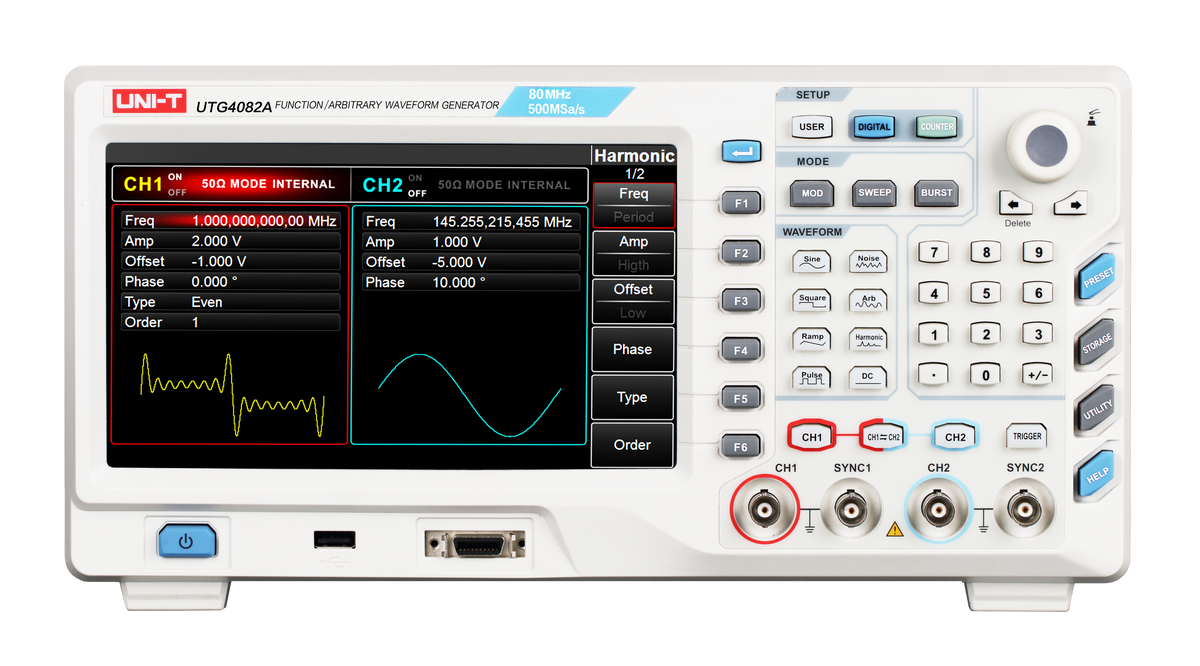
Task: Tap the number 7 key
Action: point(934,252)
